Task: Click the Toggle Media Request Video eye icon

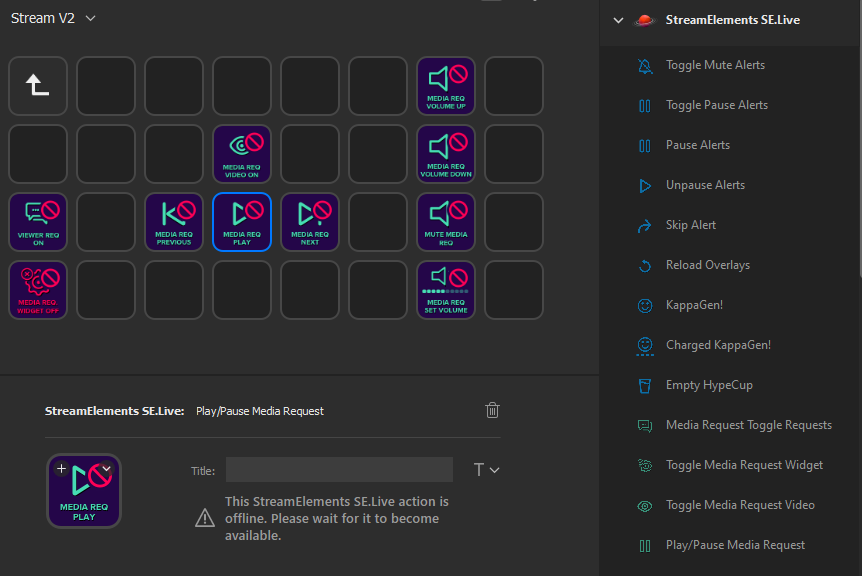Action: 645,506
